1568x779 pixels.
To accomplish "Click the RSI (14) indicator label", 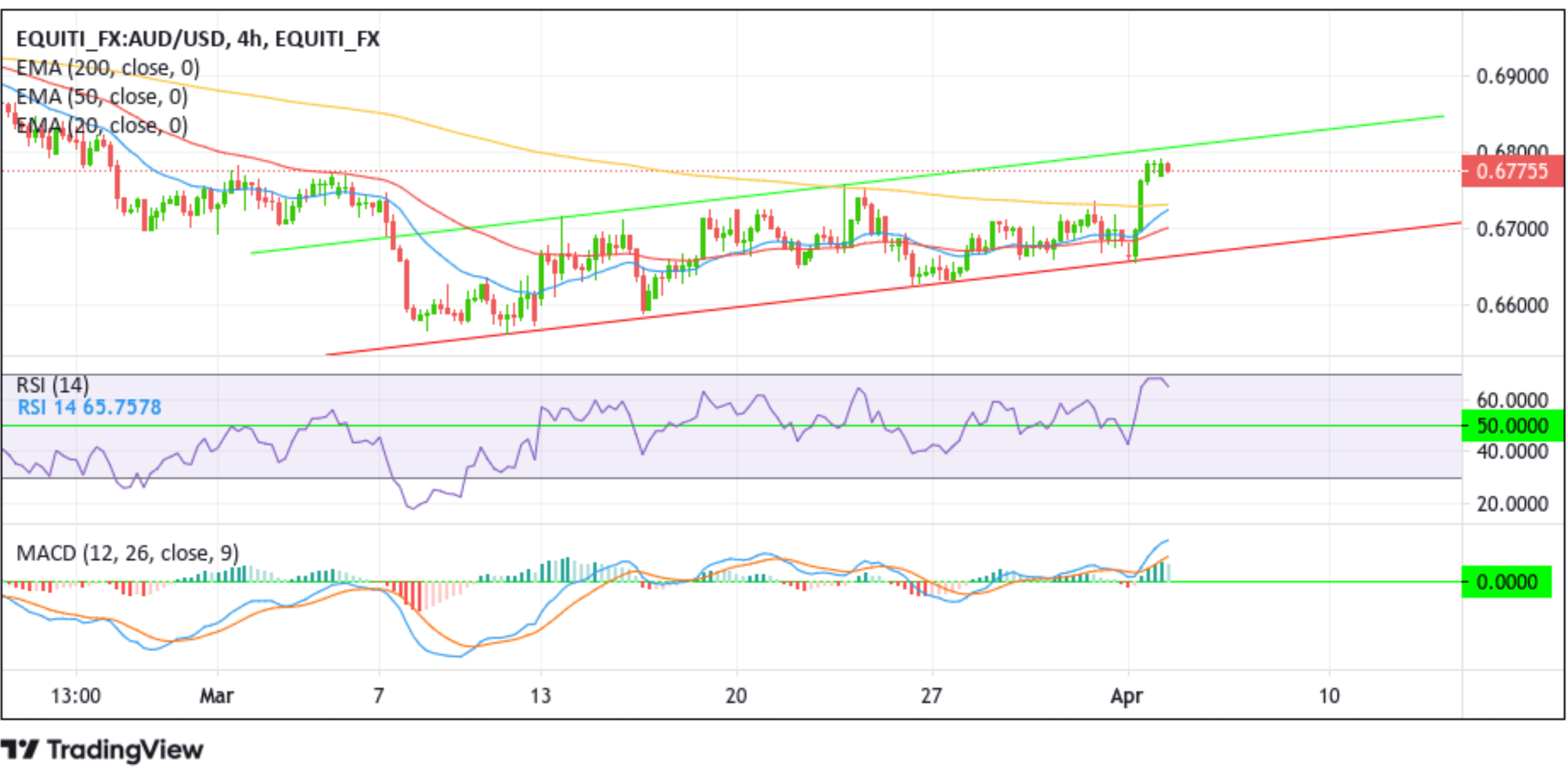I will pos(52,385).
